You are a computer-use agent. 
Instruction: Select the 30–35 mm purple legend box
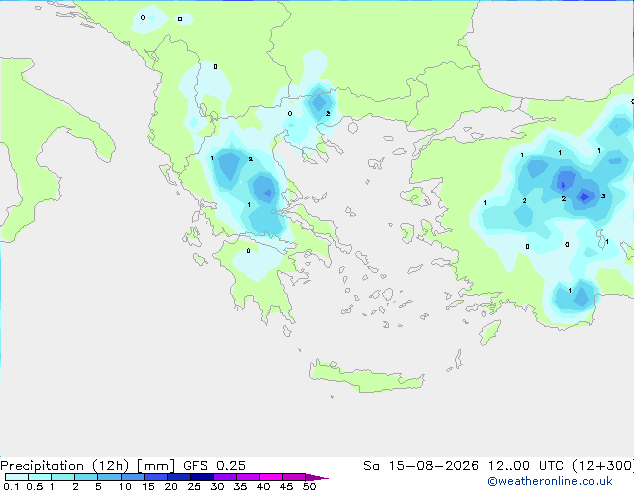(224, 477)
